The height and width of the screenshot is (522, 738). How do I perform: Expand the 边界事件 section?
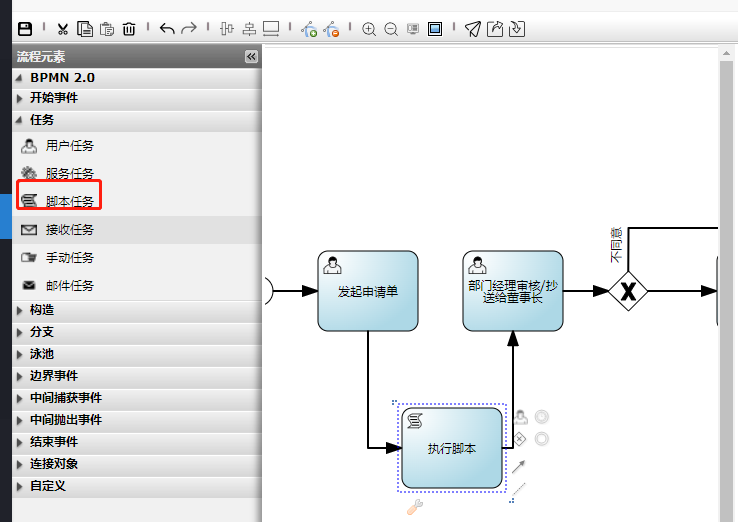53,376
